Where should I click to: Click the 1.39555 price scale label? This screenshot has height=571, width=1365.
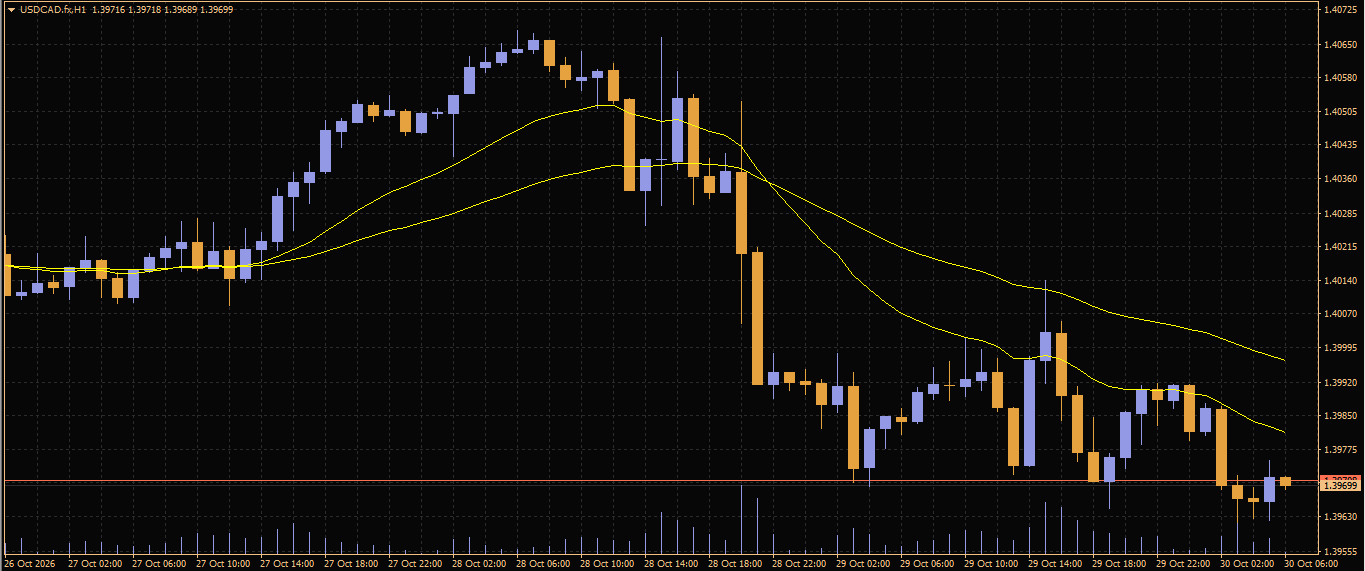[1339, 551]
